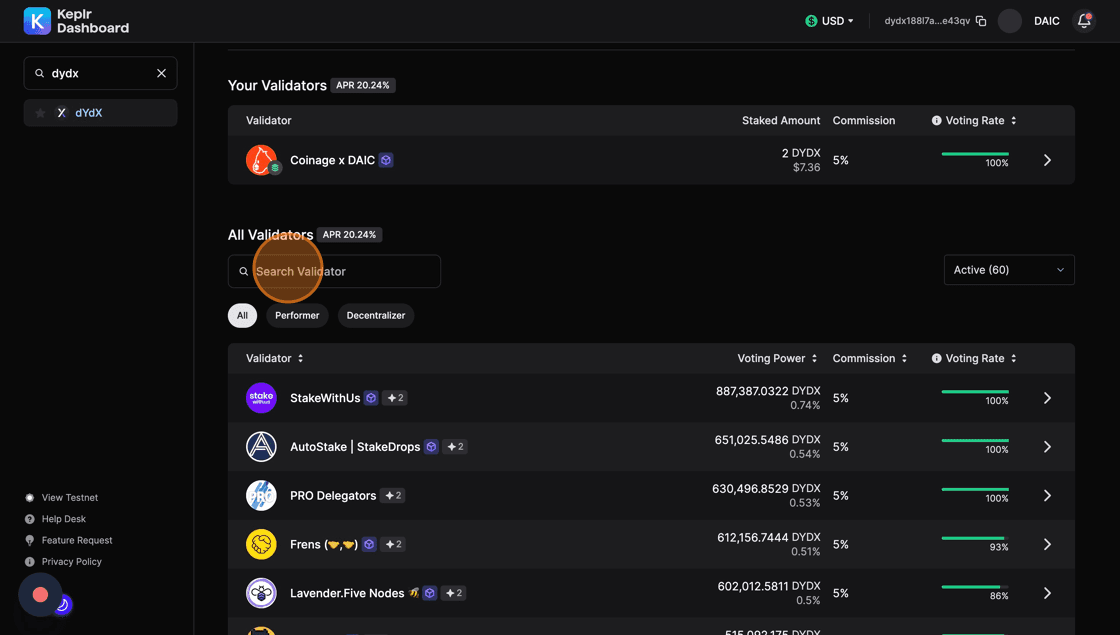
Task: Select the All validators filter
Action: (242, 315)
